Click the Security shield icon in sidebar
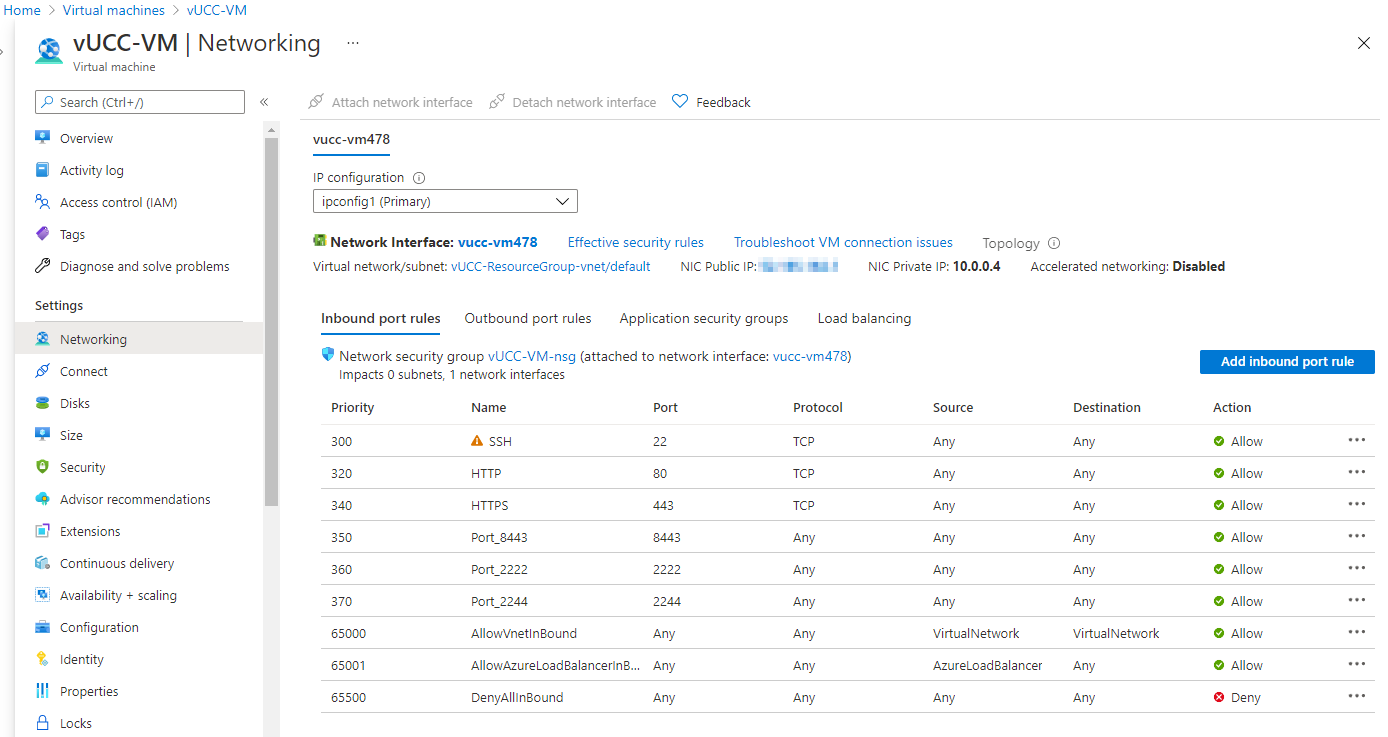 point(42,467)
